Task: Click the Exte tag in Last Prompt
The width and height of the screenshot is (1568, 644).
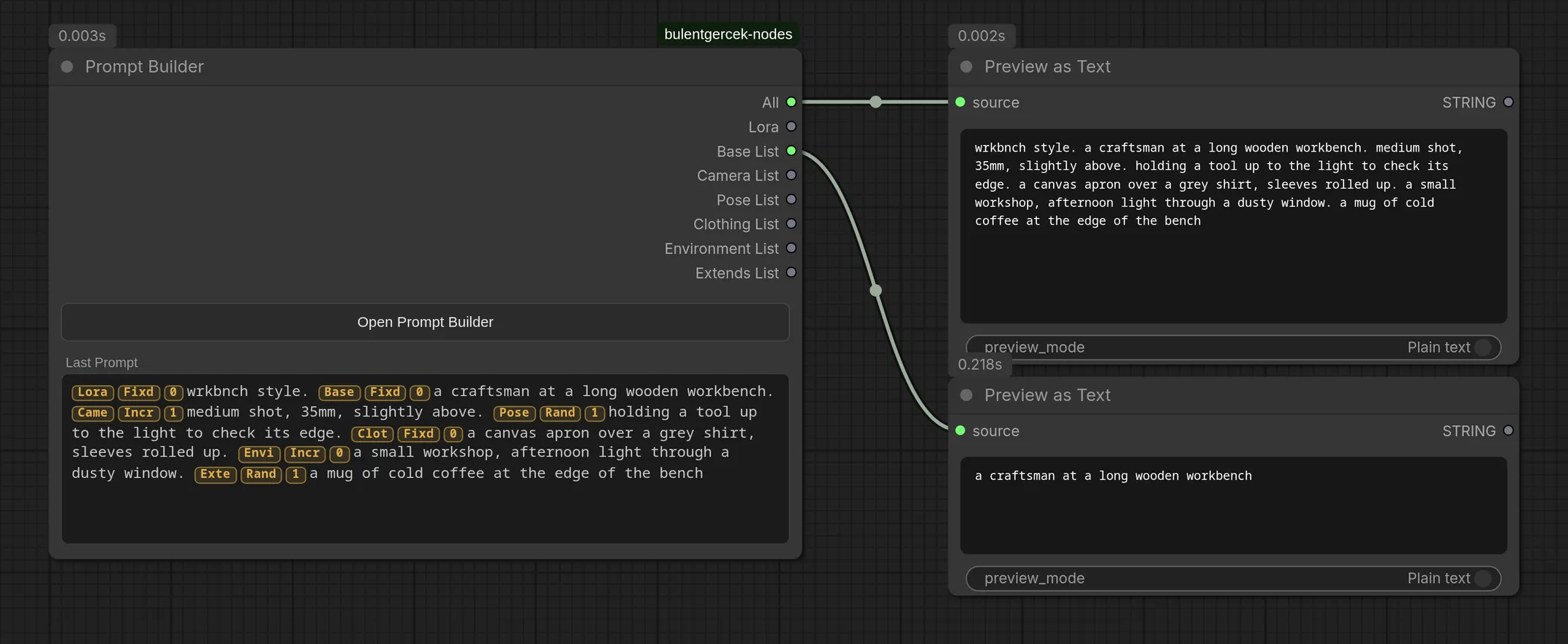Action: (x=215, y=474)
